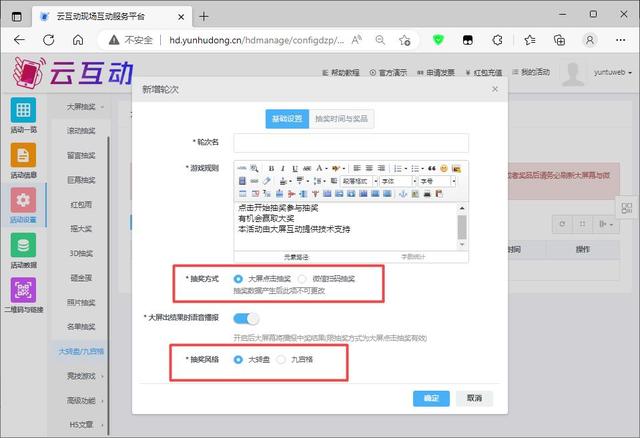Open the 活动数据 database icon
This screenshot has height=438, width=640.
tap(23, 245)
